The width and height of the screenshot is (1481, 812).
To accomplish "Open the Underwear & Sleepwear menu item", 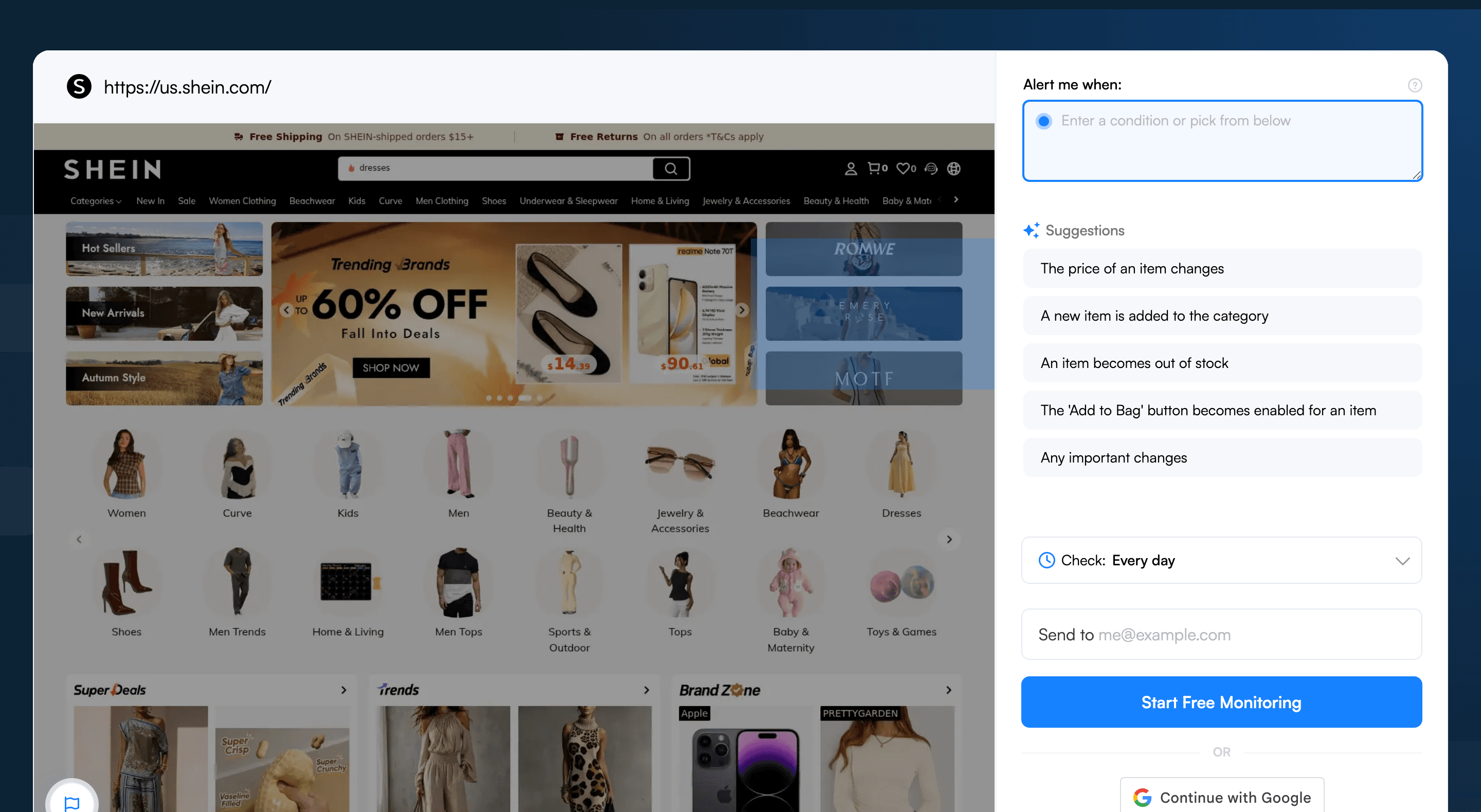I will [x=569, y=201].
